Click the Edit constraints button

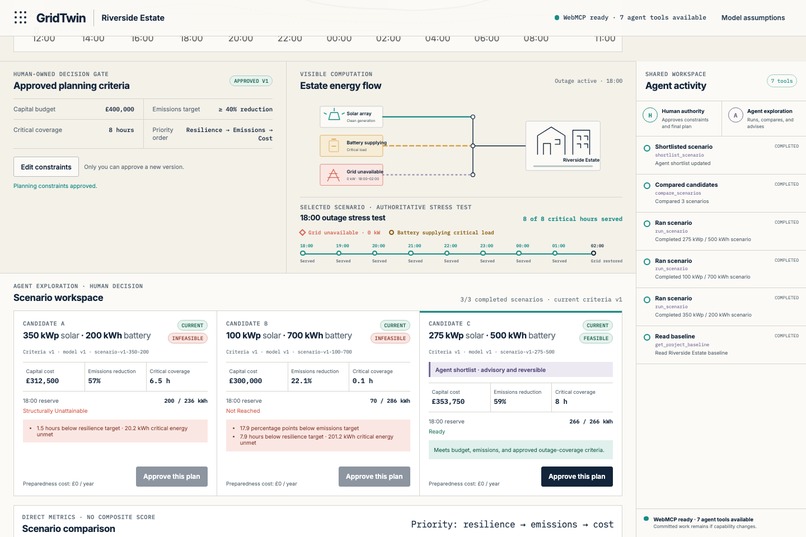coord(46,167)
